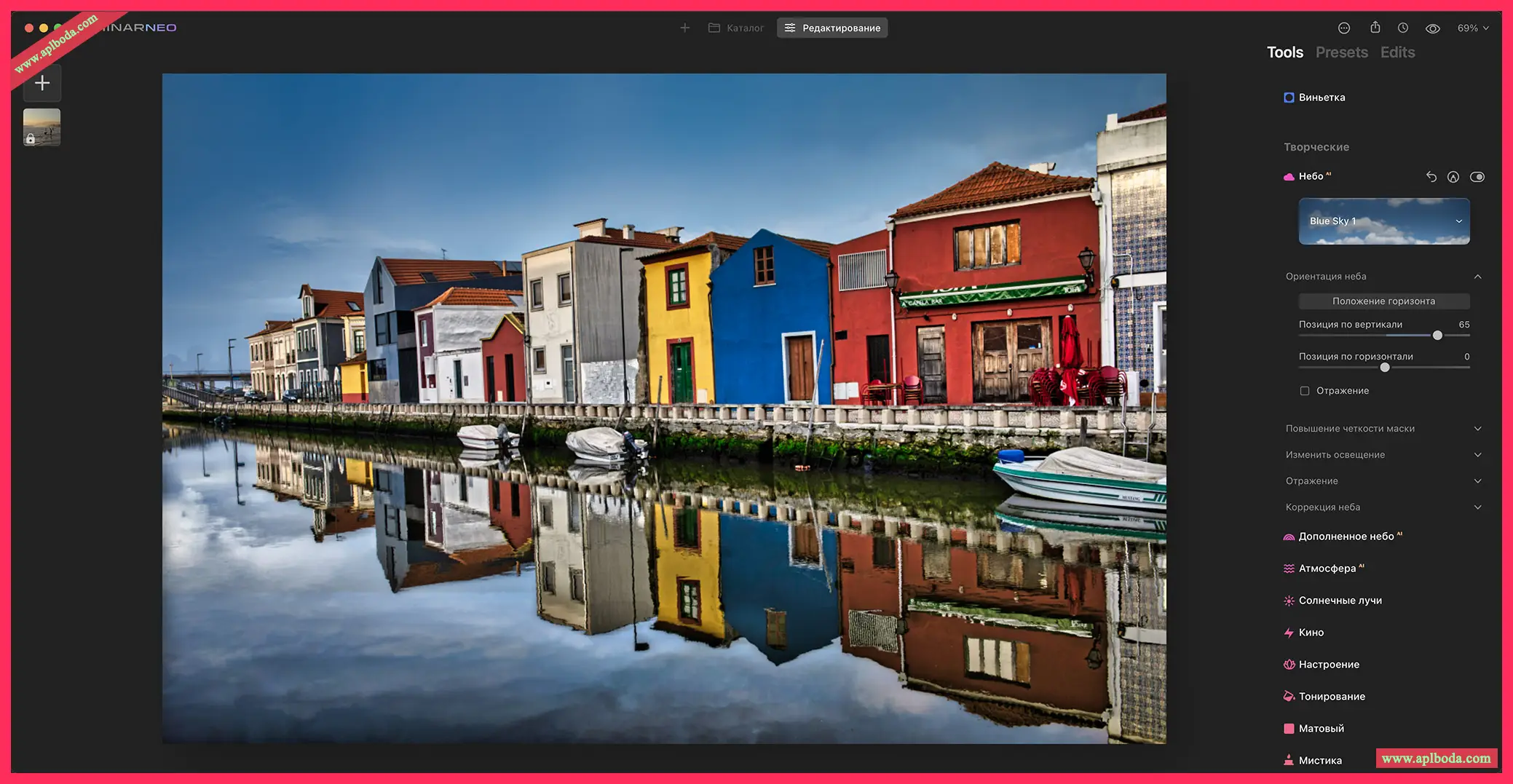Select the Кино lightning icon
The image size is (1513, 784).
tap(1289, 632)
